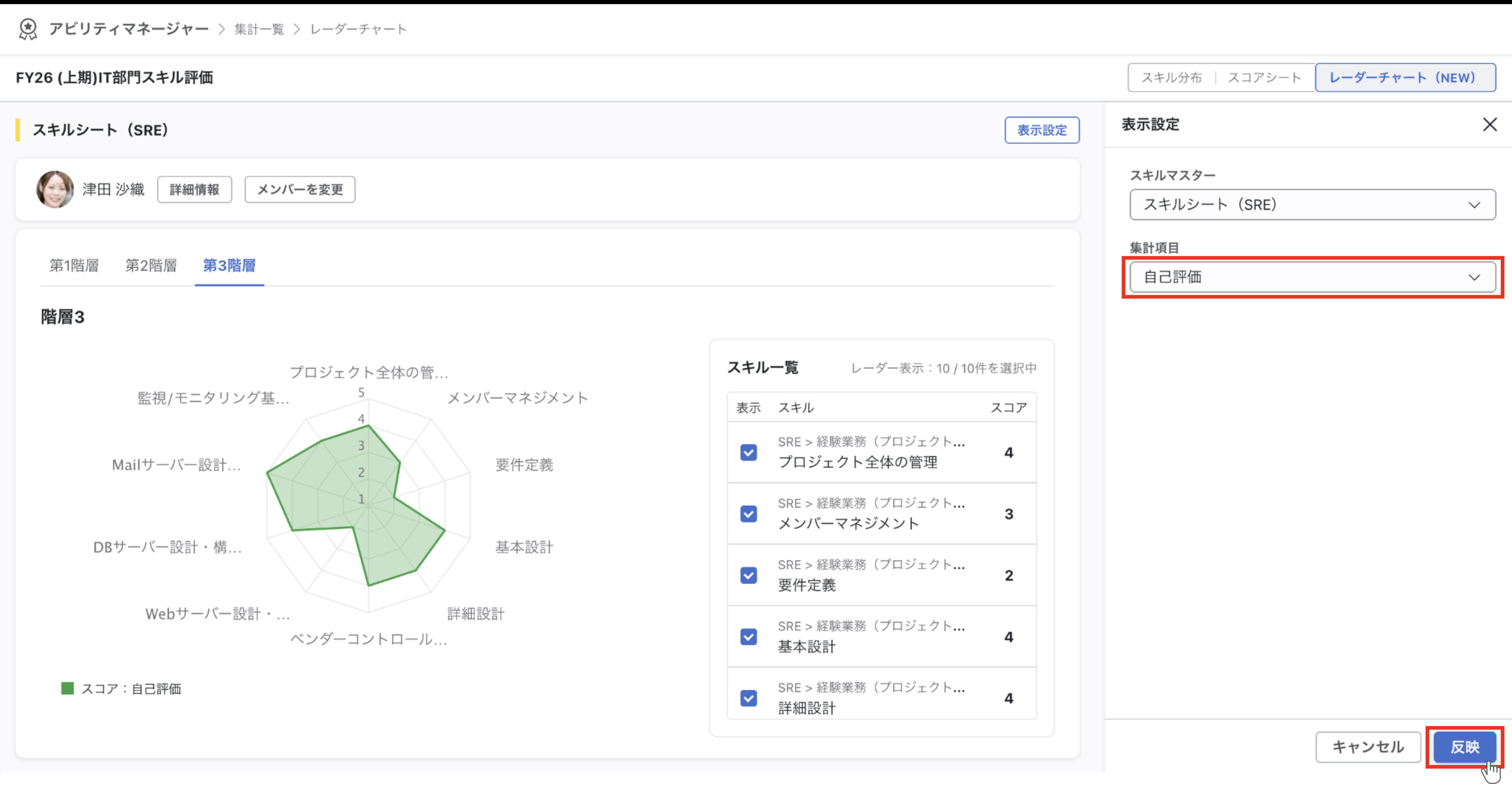Click the キャンセル button
Viewport: 1512px width, 791px height.
1367,747
